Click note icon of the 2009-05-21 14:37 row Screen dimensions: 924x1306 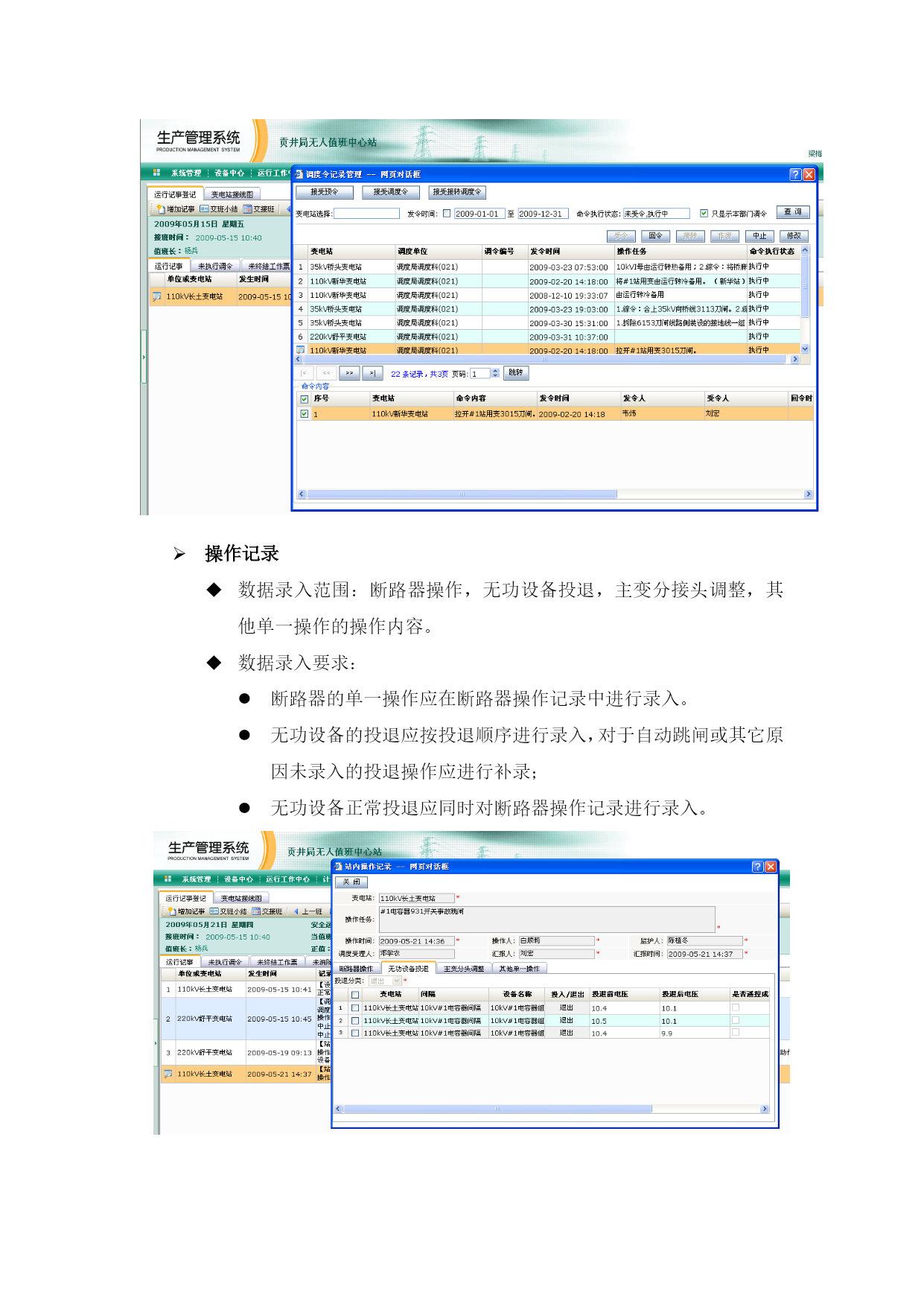pyautogui.click(x=168, y=1074)
